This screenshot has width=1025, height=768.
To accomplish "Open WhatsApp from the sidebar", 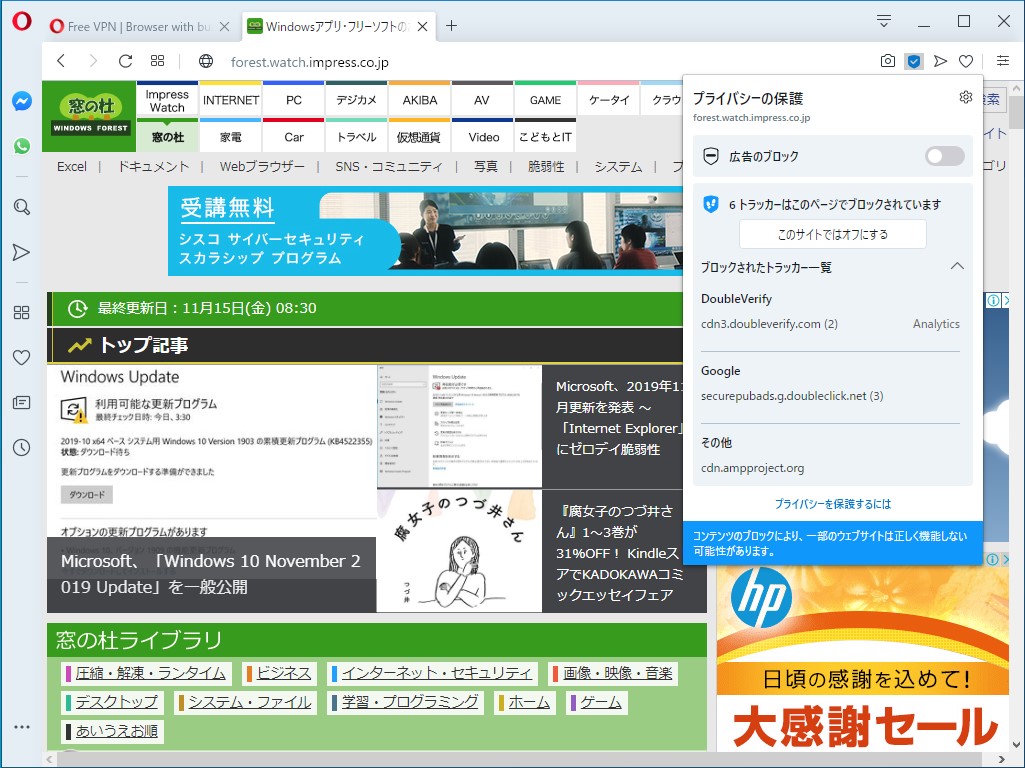I will click(x=21, y=147).
